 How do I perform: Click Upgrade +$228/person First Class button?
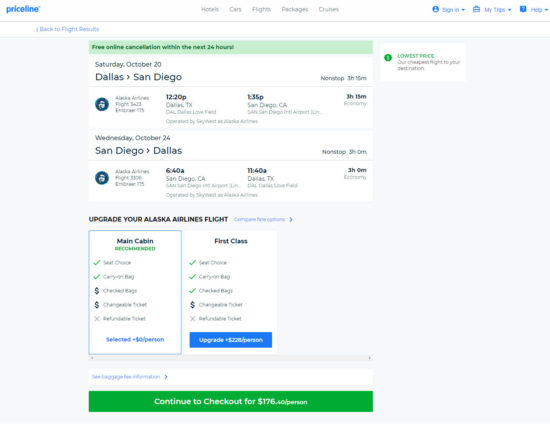pos(231,340)
